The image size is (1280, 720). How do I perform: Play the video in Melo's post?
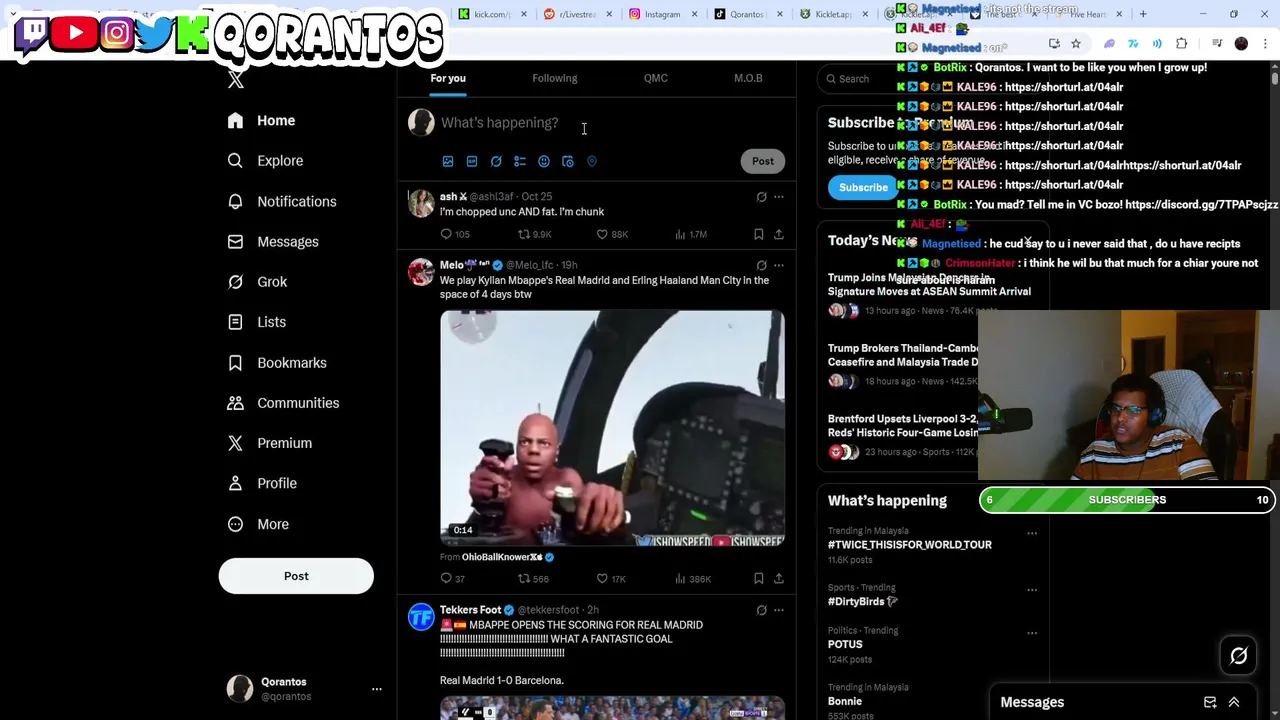612,428
